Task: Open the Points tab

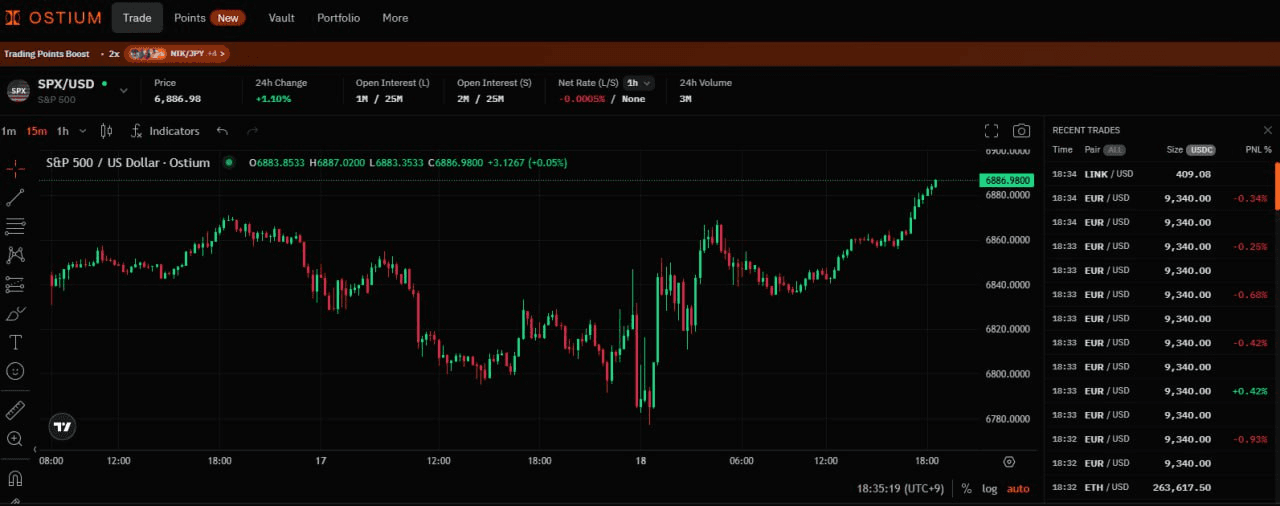Action: click(189, 18)
